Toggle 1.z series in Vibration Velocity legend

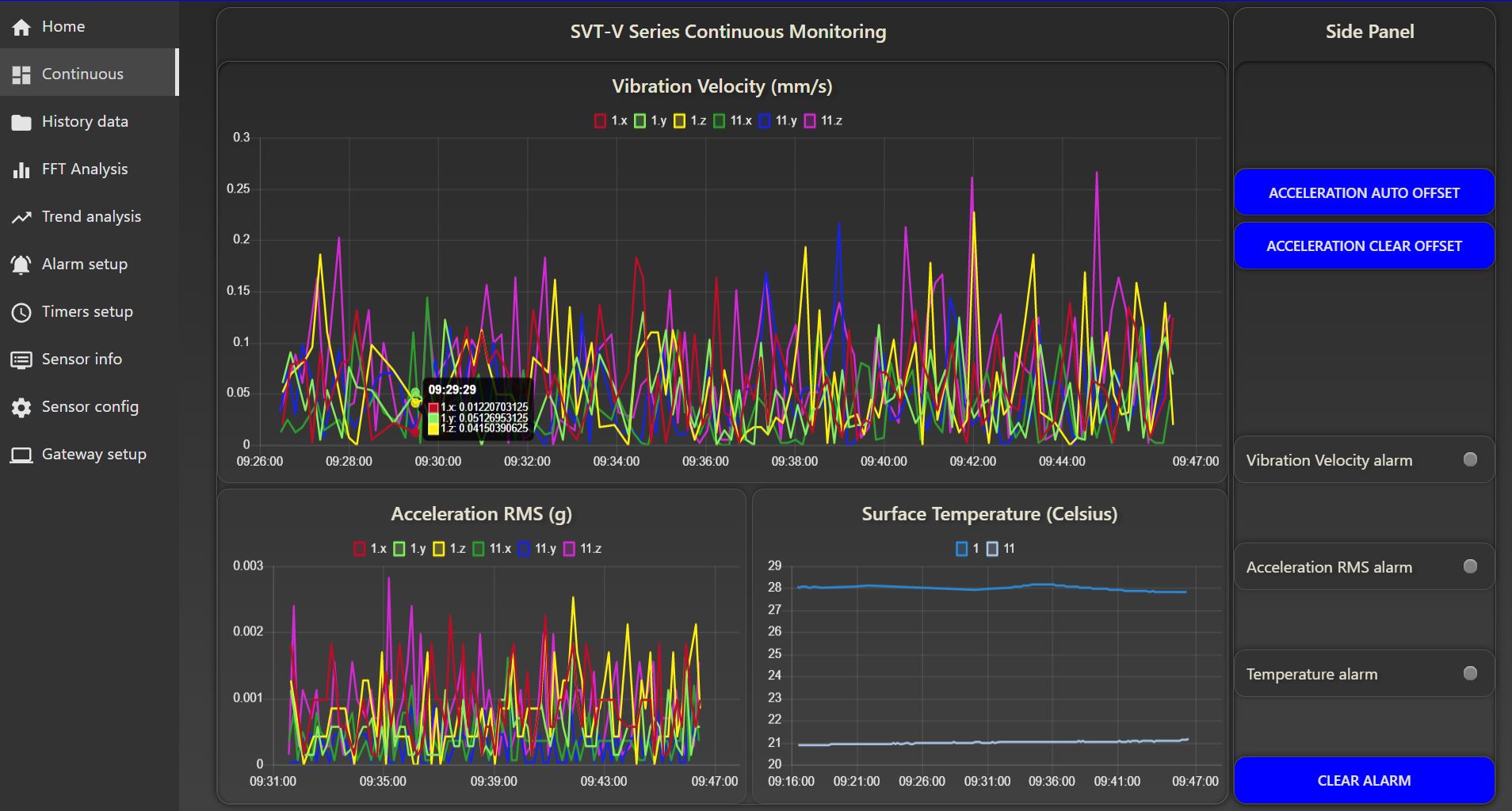point(690,120)
